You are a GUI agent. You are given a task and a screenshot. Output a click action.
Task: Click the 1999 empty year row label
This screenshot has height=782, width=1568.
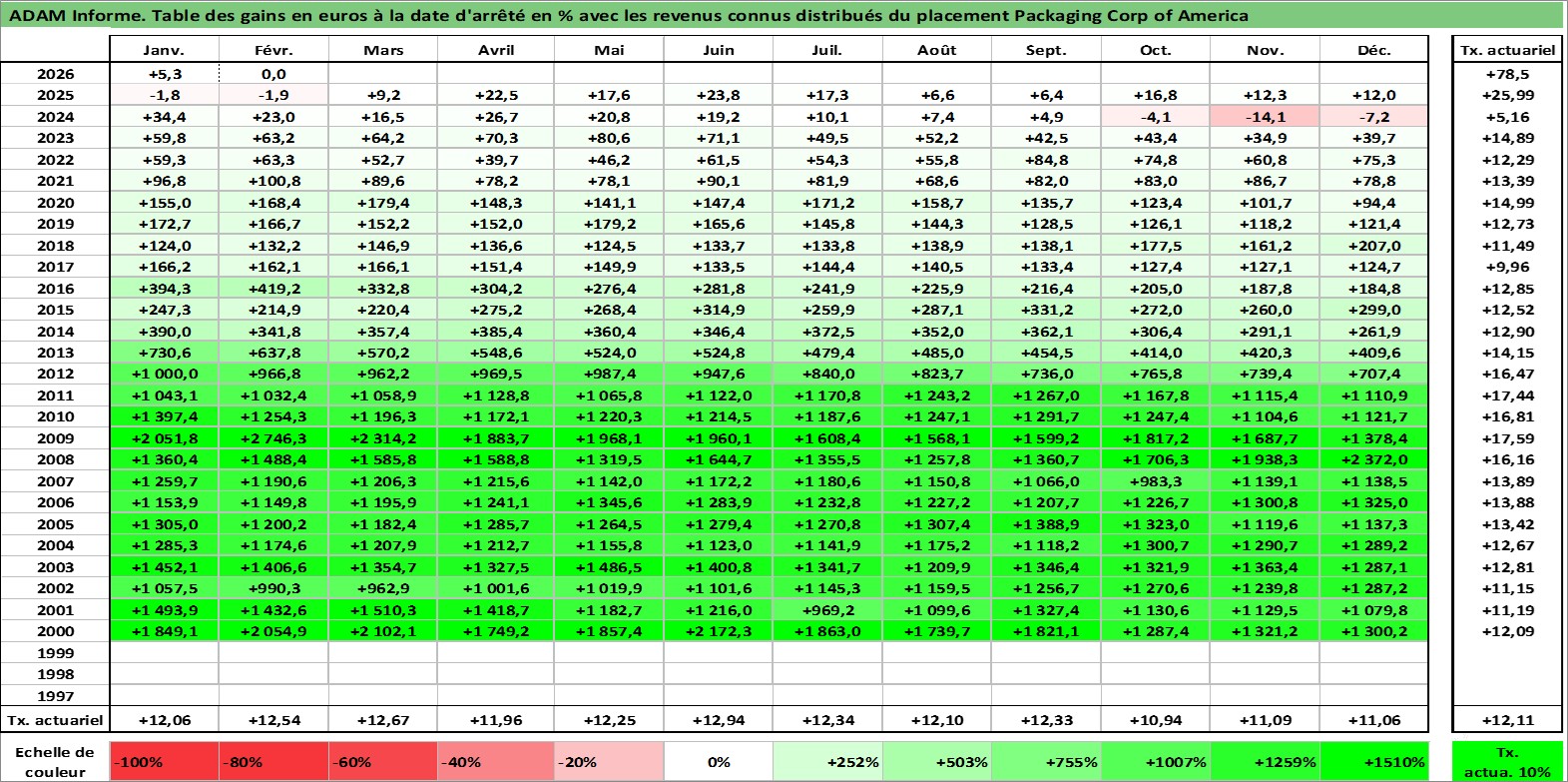pyautogui.click(x=55, y=653)
